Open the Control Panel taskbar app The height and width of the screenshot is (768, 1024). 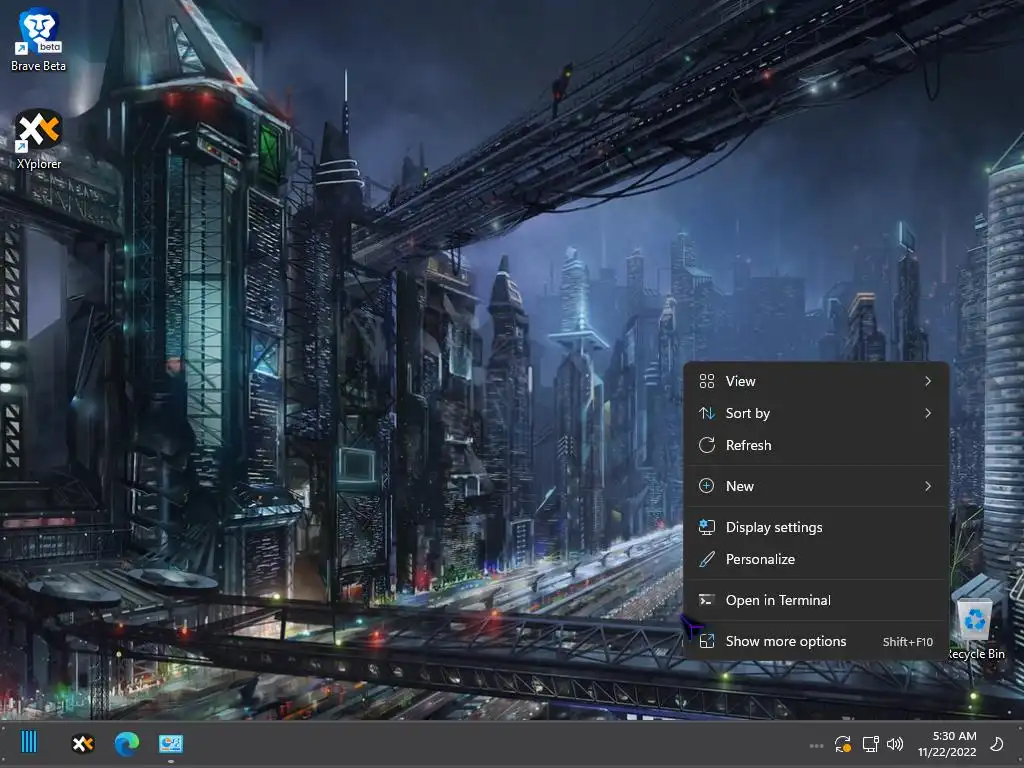point(171,743)
